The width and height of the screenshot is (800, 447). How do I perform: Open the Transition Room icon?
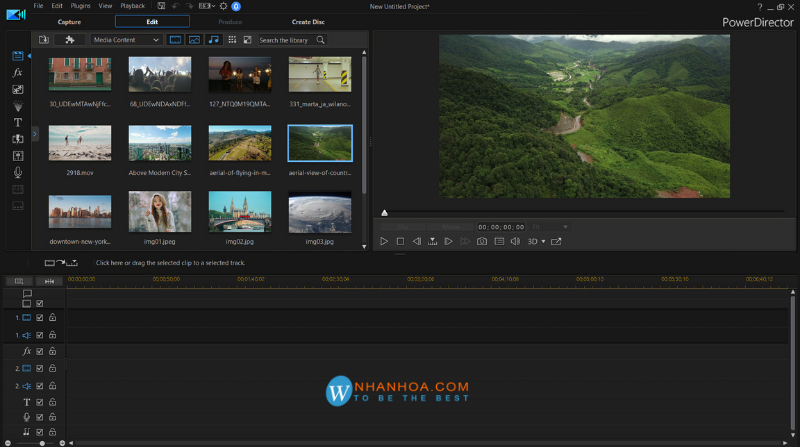(17, 139)
